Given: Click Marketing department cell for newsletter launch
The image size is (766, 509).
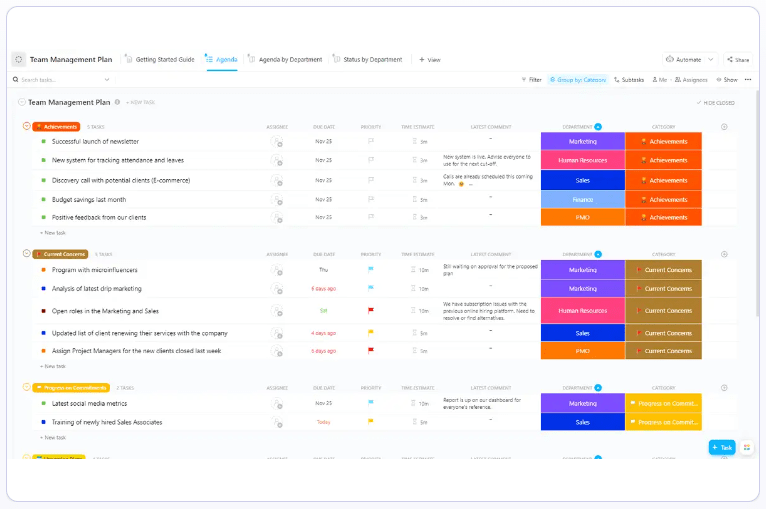Looking at the screenshot, I should [x=583, y=141].
